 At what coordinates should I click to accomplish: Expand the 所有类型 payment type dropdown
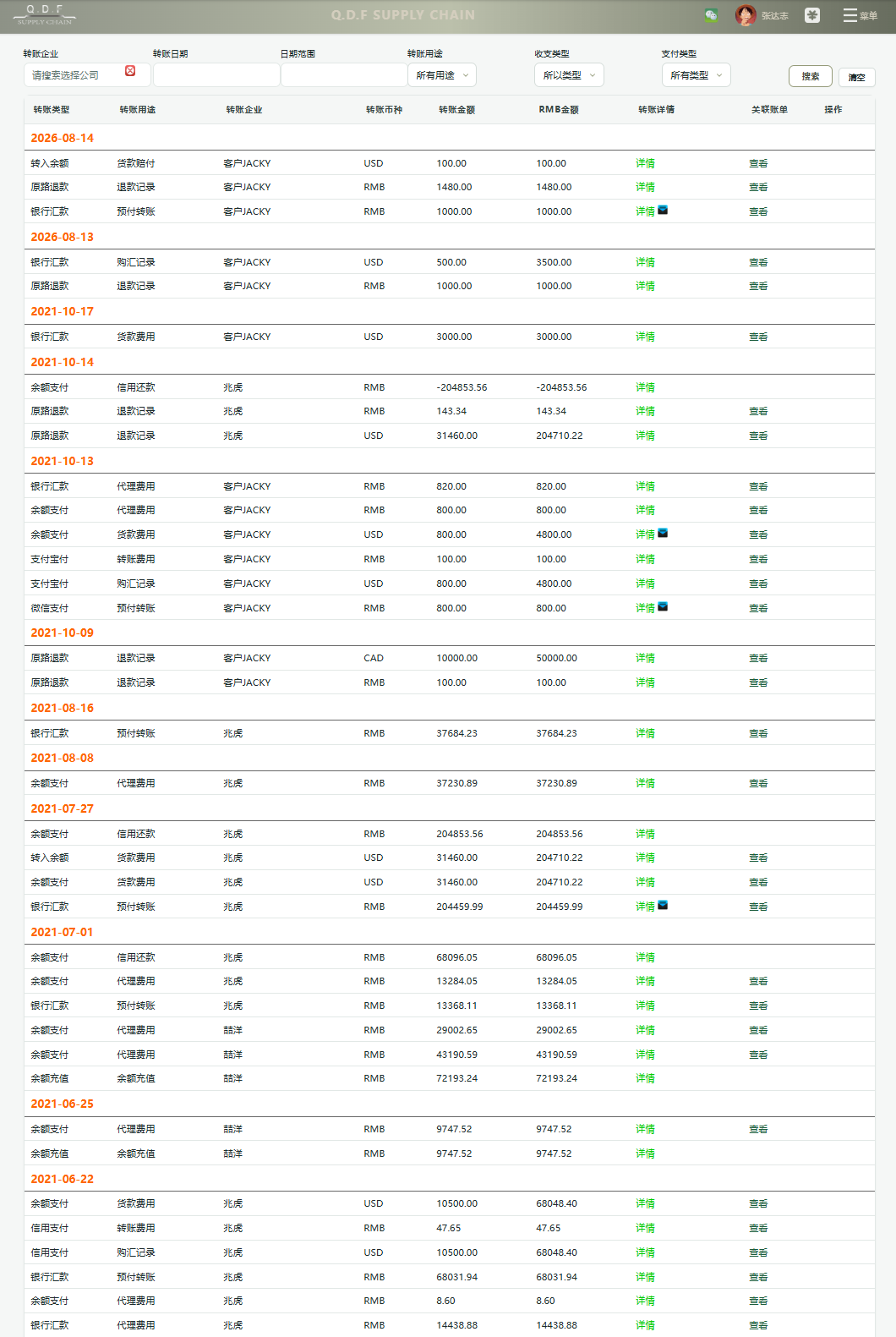[697, 75]
